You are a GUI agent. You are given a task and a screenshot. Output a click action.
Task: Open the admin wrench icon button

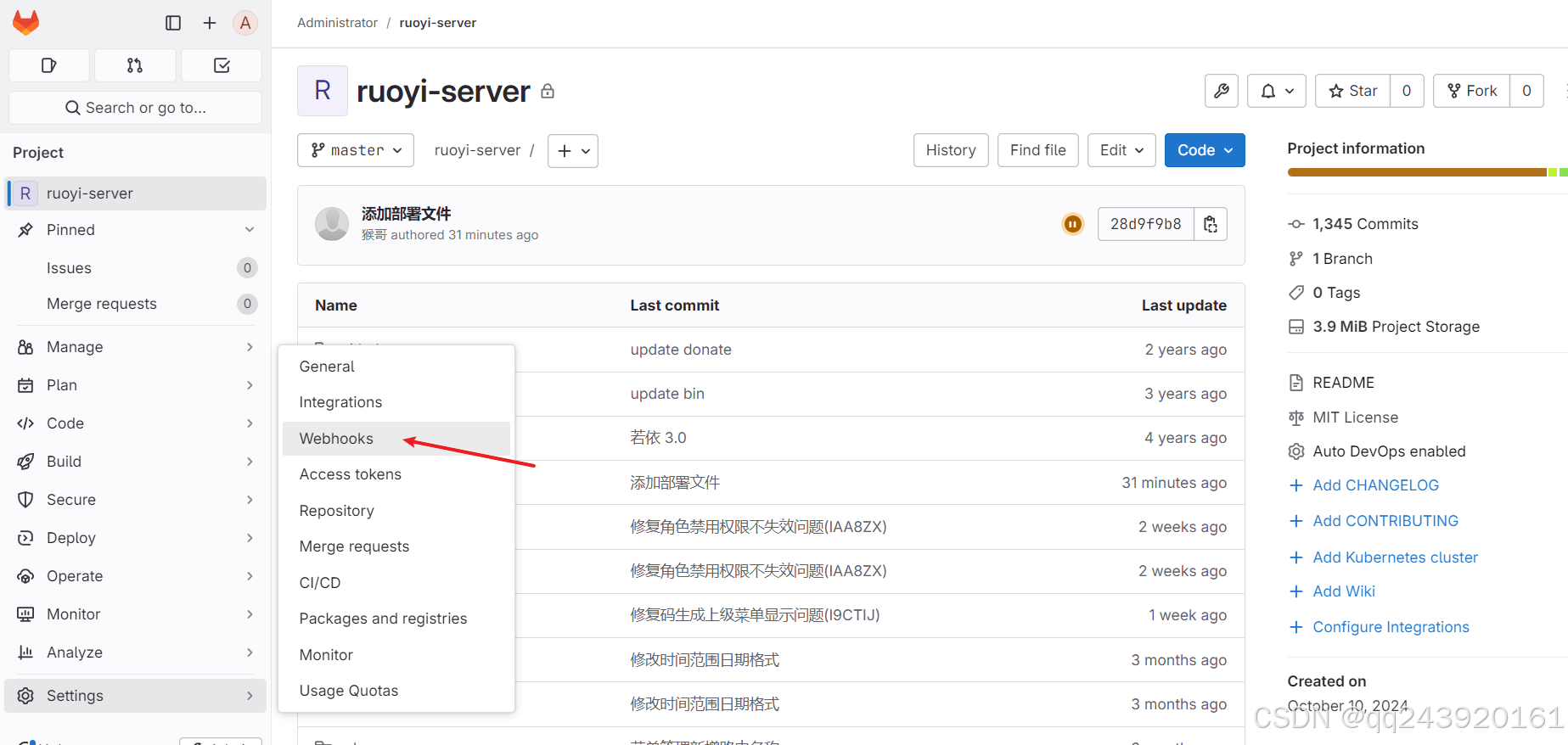click(x=1222, y=91)
